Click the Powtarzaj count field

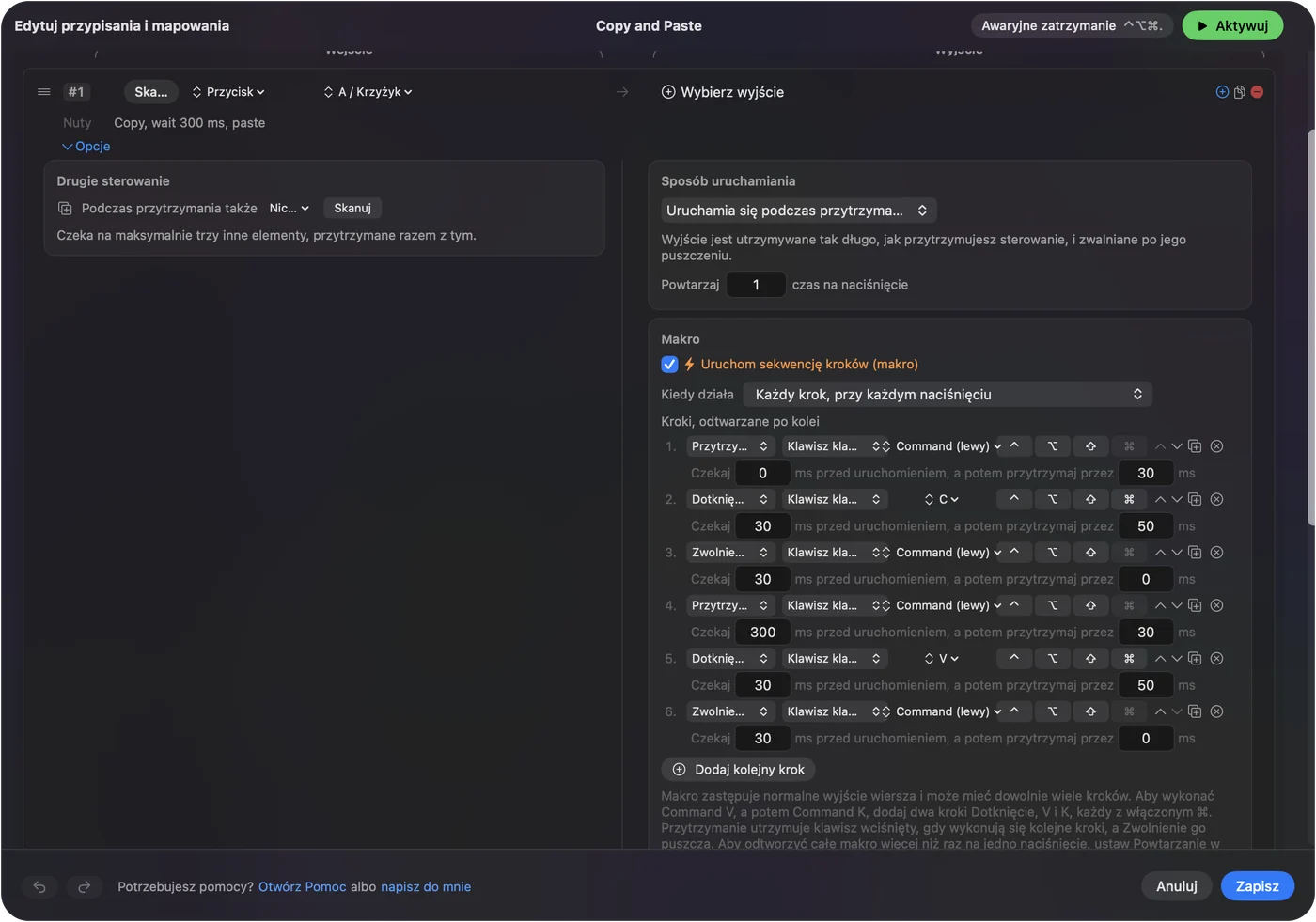coord(756,285)
